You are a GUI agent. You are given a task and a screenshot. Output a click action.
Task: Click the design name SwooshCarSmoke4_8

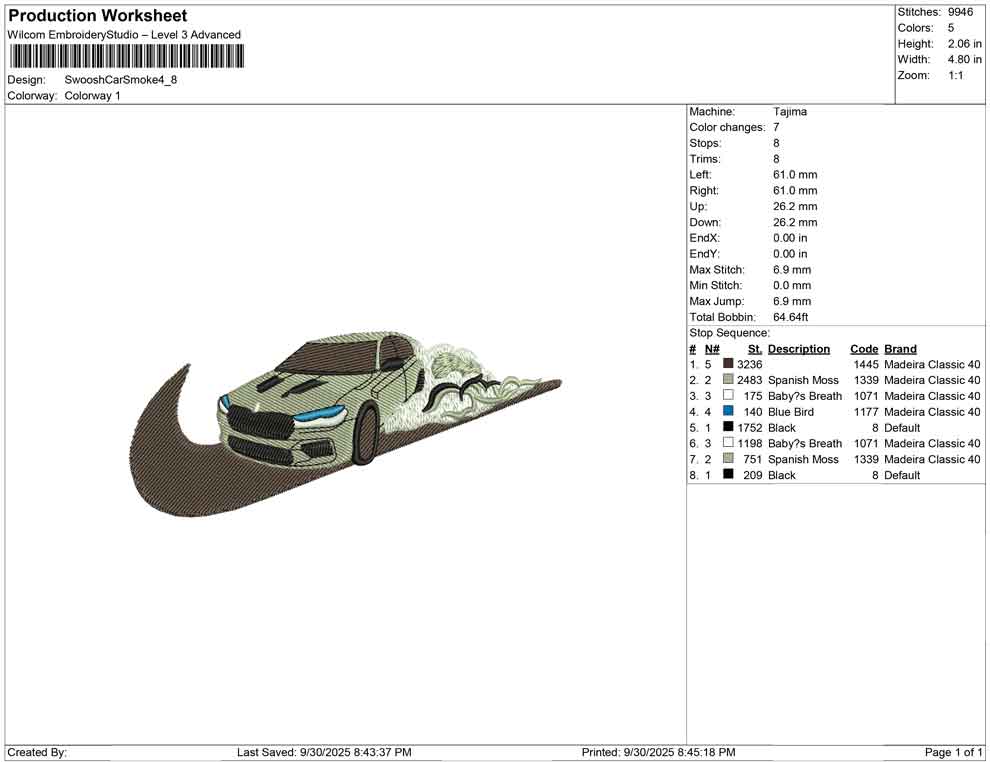[121, 80]
